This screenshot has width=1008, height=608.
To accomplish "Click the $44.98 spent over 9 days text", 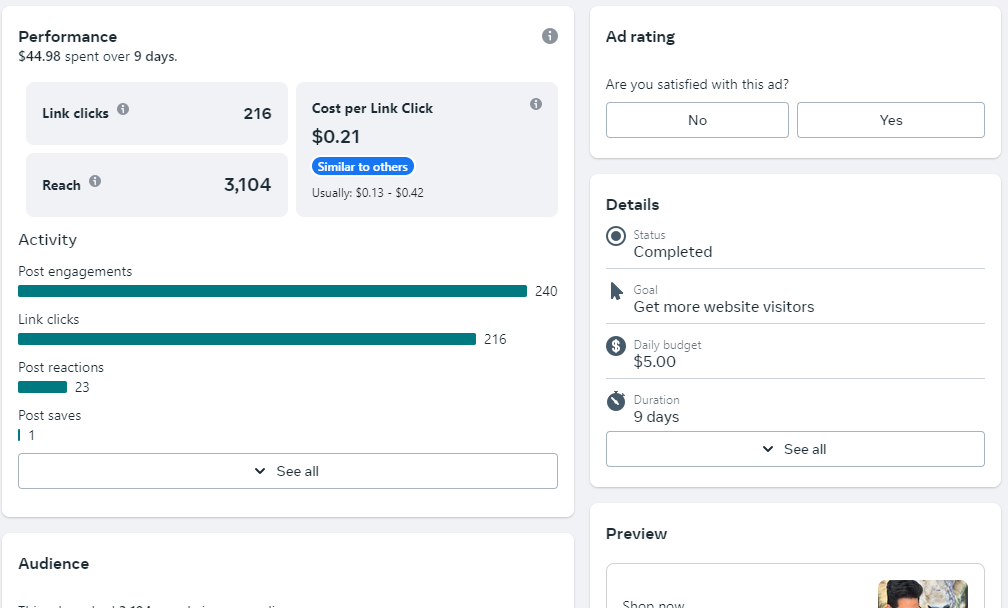I will pyautogui.click(x=98, y=57).
